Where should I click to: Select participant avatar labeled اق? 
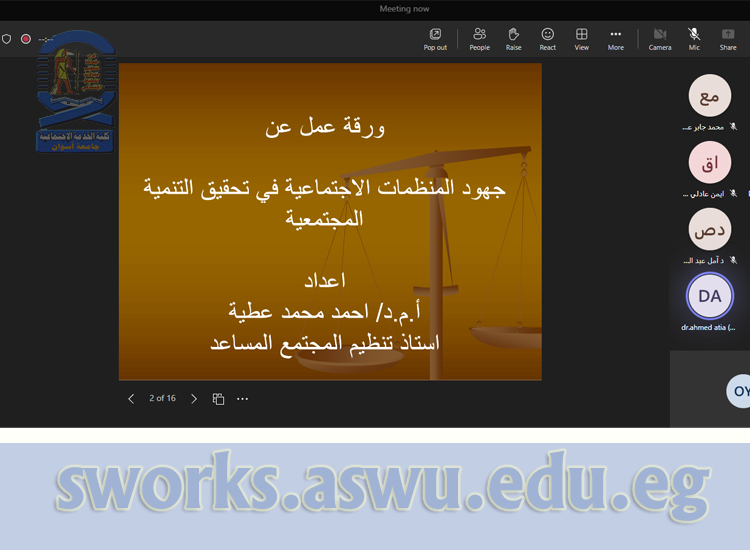point(709,162)
